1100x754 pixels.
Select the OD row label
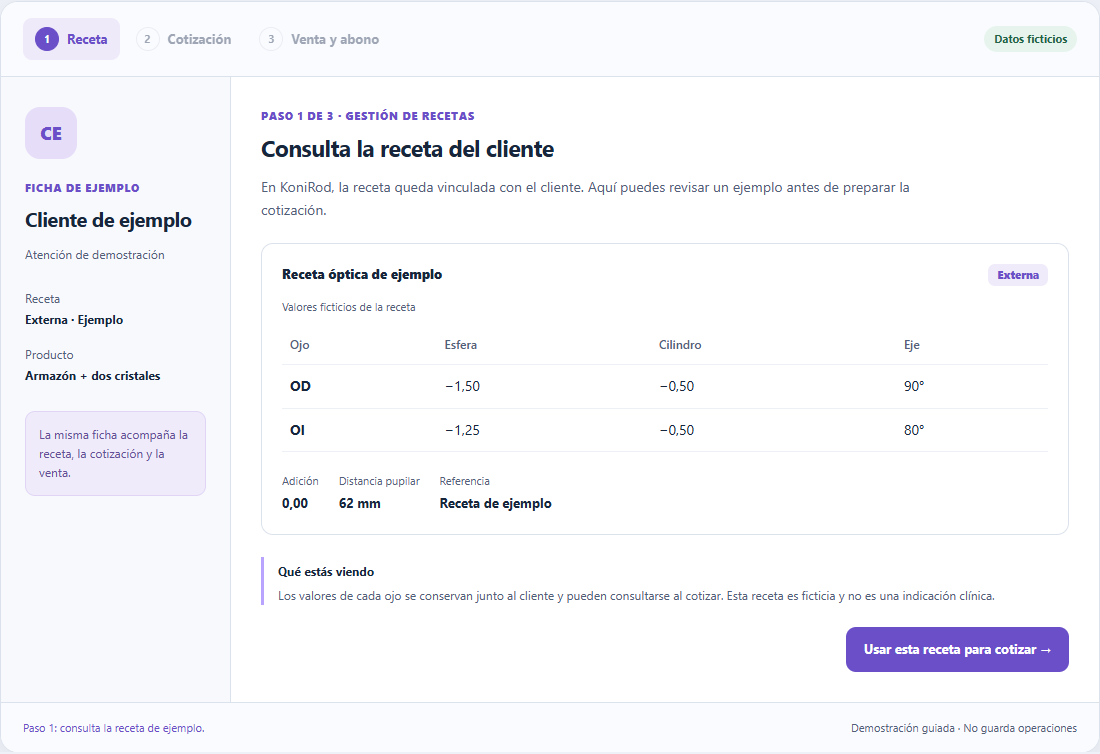pyautogui.click(x=300, y=386)
